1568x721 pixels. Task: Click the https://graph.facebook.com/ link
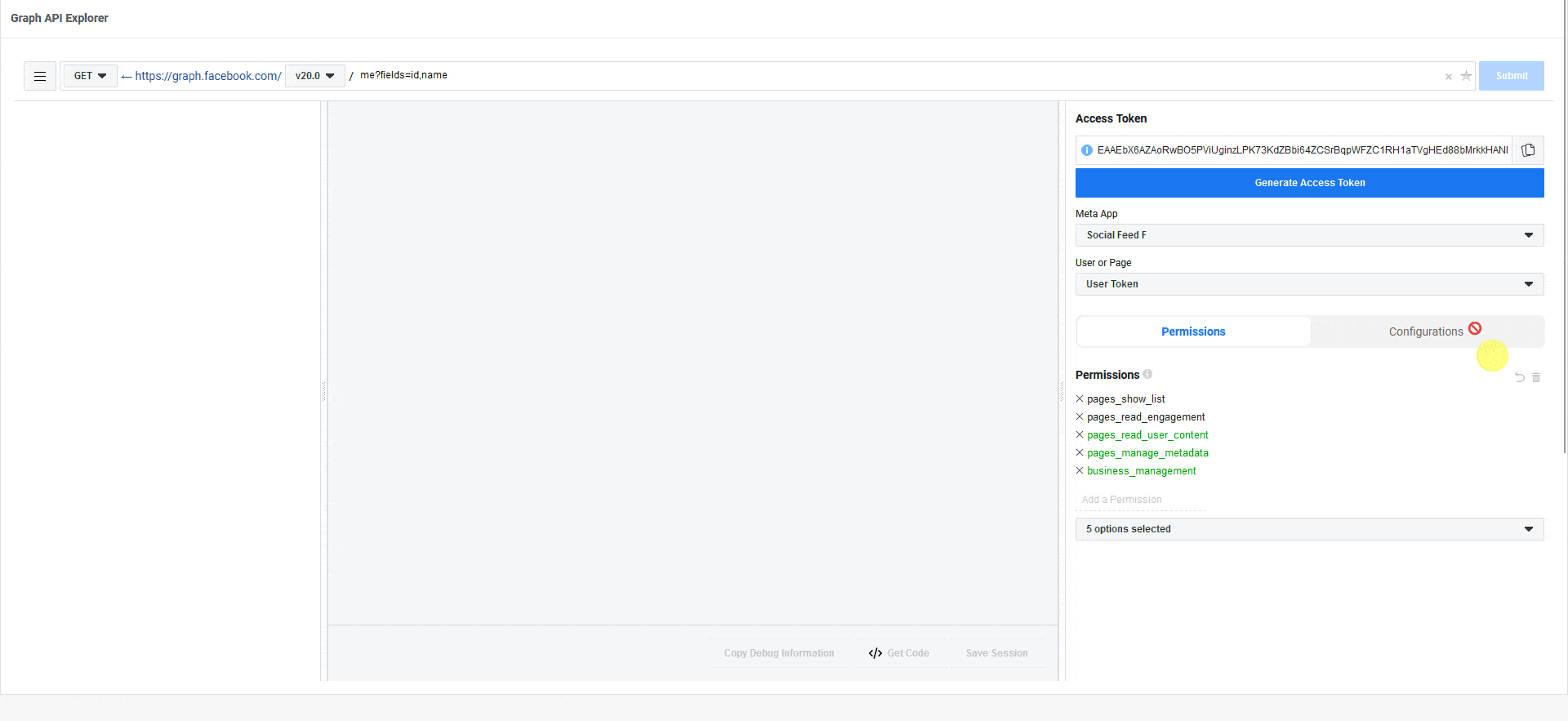(208, 76)
